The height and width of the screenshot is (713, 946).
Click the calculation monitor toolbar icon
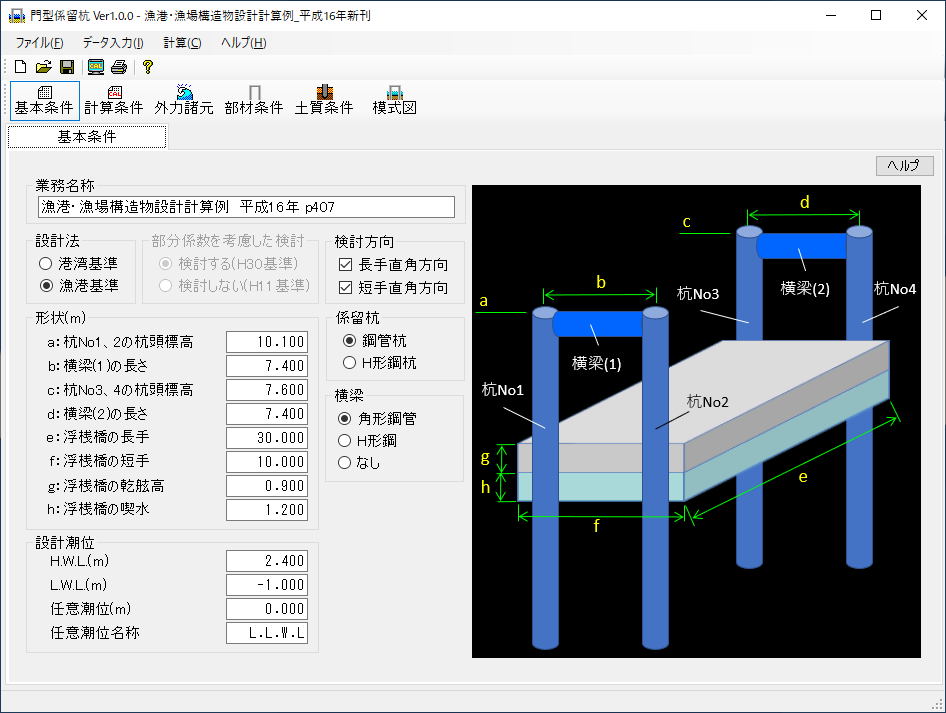[96, 66]
